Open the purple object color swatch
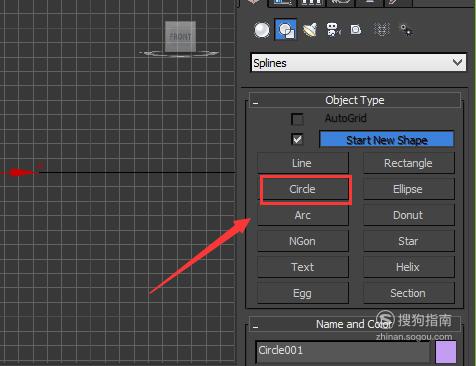The width and height of the screenshot is (476, 366). coord(446,351)
